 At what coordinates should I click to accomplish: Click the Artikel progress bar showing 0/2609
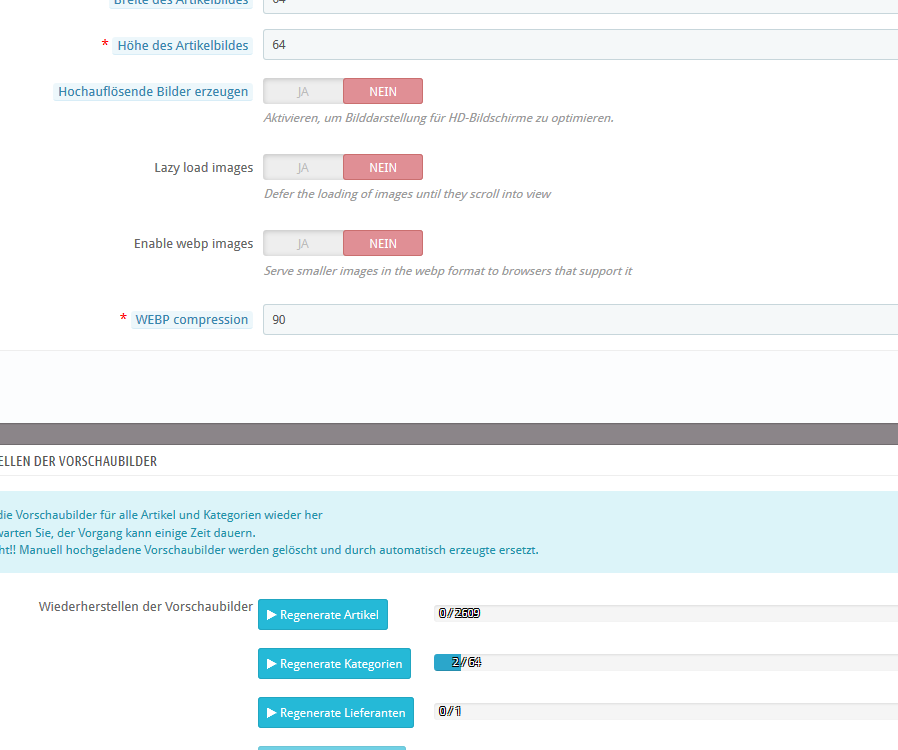tap(665, 613)
